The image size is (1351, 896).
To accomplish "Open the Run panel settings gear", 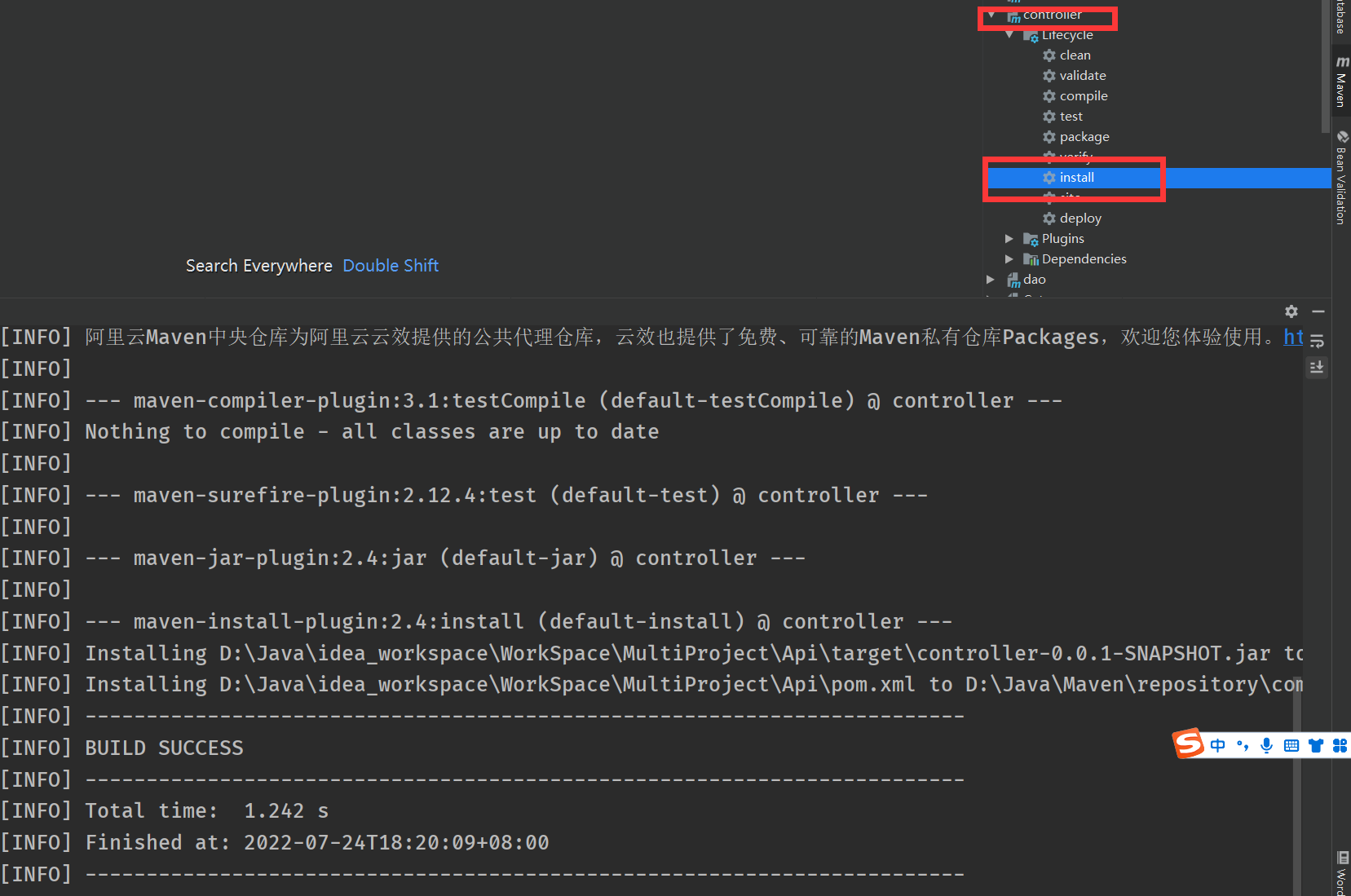I will pos(1291,311).
